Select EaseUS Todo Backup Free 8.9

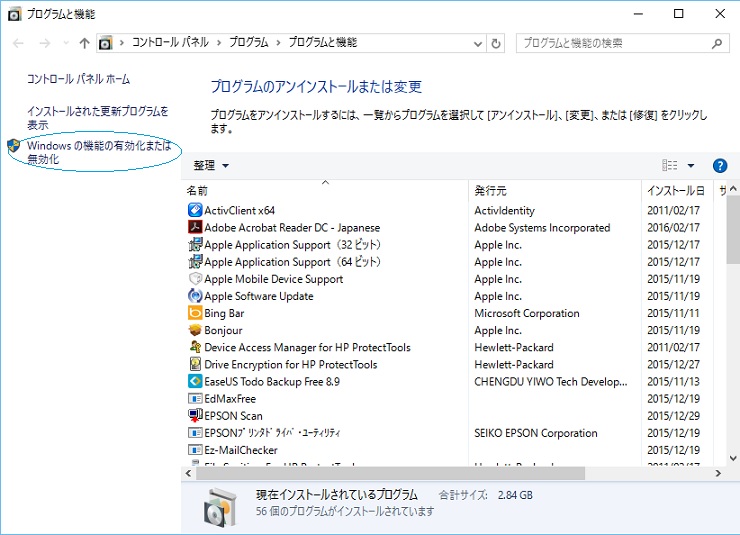pyautogui.click(x=272, y=382)
